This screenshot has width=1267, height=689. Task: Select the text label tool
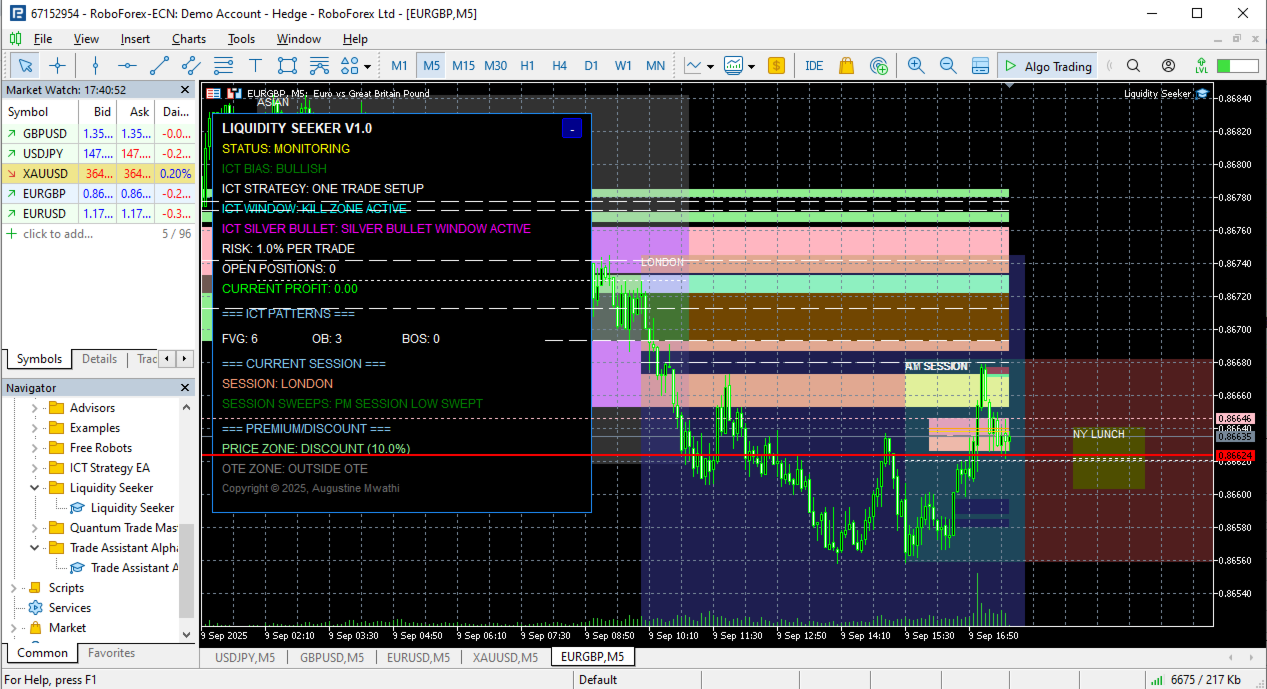click(255, 66)
